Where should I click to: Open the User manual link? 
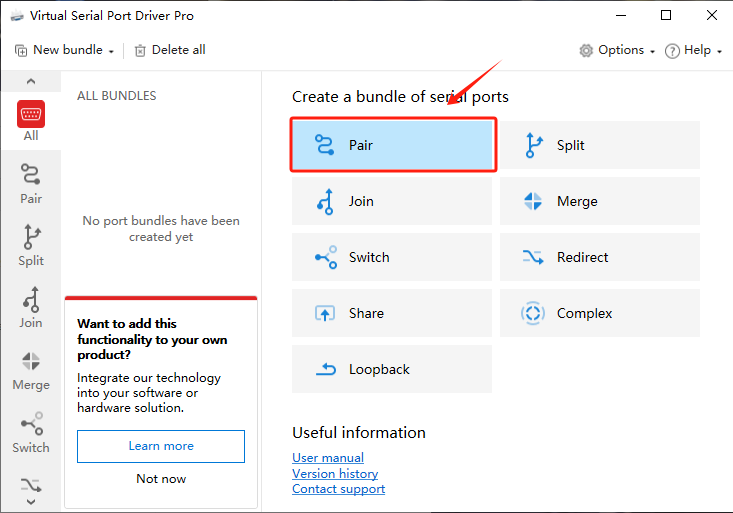point(328,458)
